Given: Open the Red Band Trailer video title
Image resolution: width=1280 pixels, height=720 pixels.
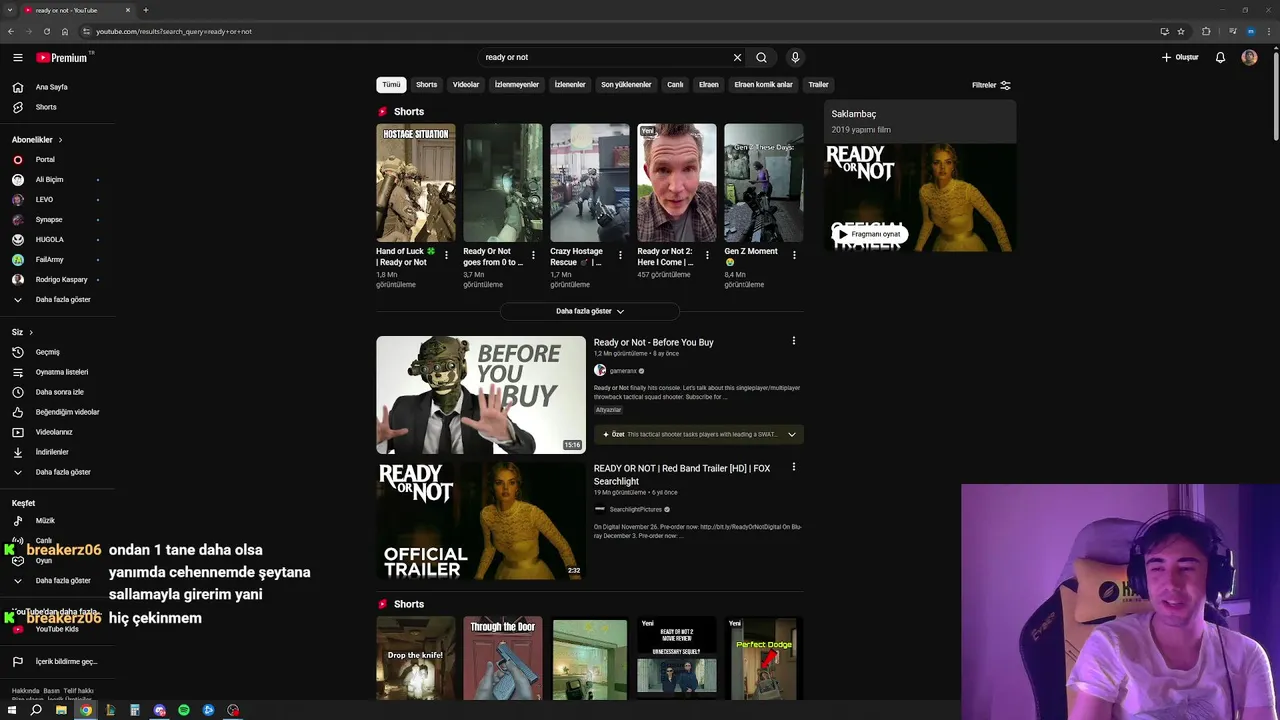Looking at the screenshot, I should pyautogui.click(x=682, y=475).
